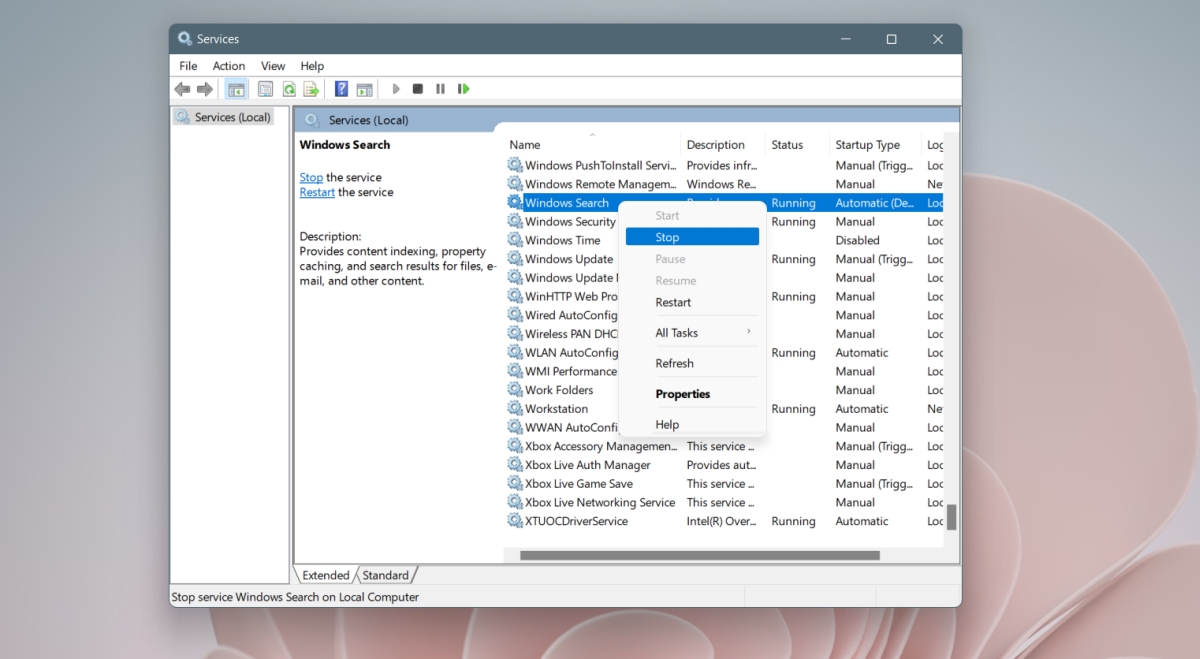The height and width of the screenshot is (659, 1200).
Task: Open the Action menu
Action: [x=229, y=66]
